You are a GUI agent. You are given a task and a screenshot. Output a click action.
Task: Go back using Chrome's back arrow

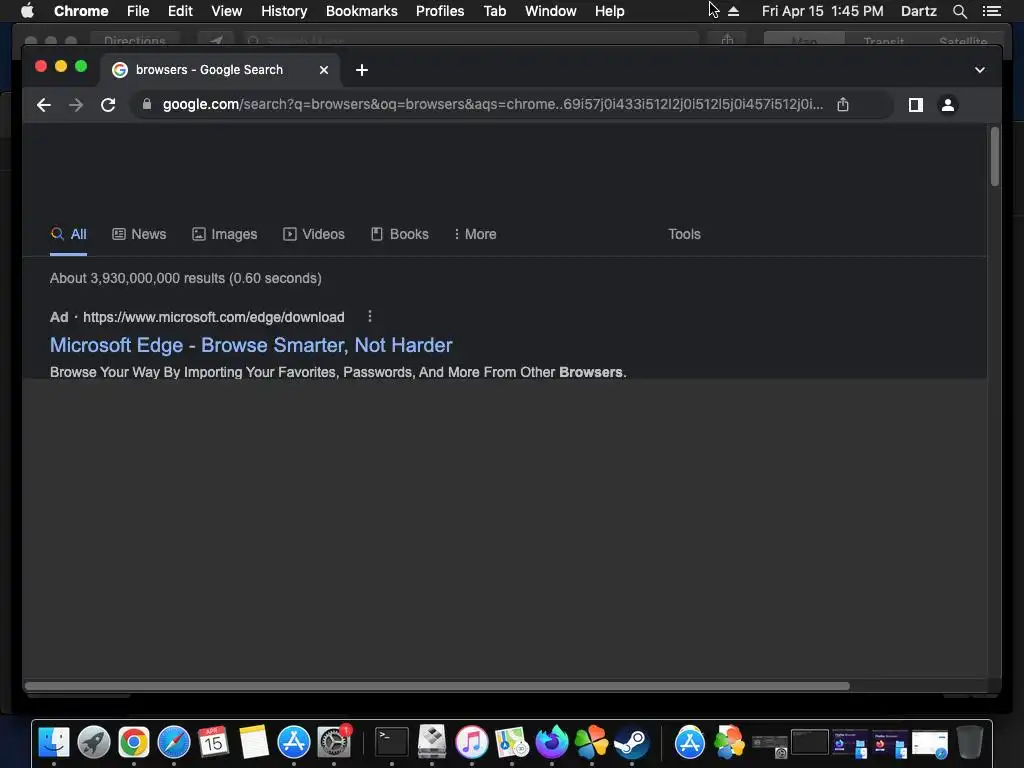[44, 105]
